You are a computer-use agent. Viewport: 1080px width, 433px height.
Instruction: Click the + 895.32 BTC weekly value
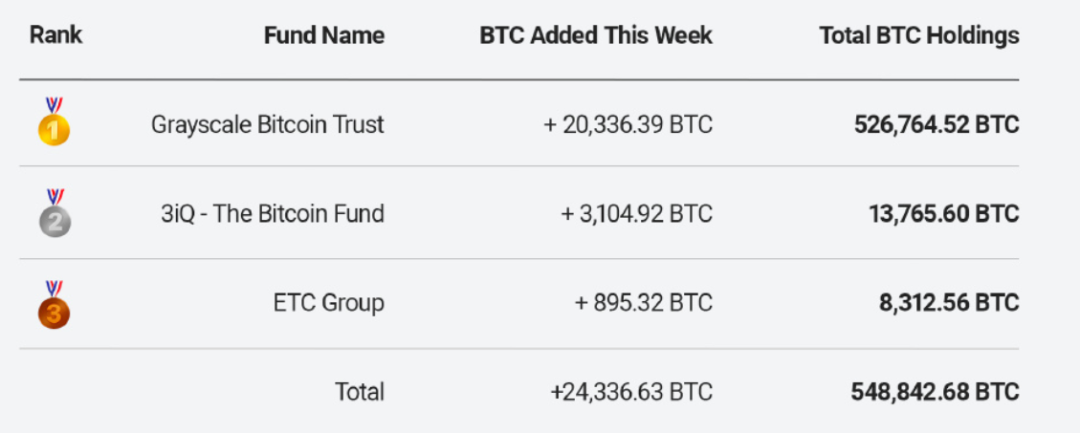click(x=644, y=303)
